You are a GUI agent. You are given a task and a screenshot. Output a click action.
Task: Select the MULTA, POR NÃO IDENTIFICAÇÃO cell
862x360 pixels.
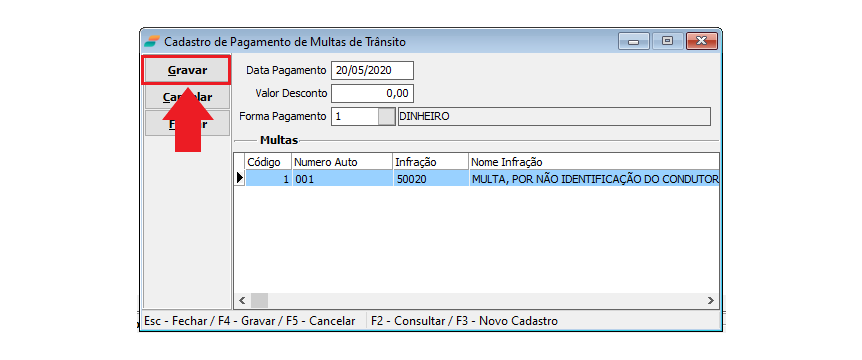(x=594, y=178)
